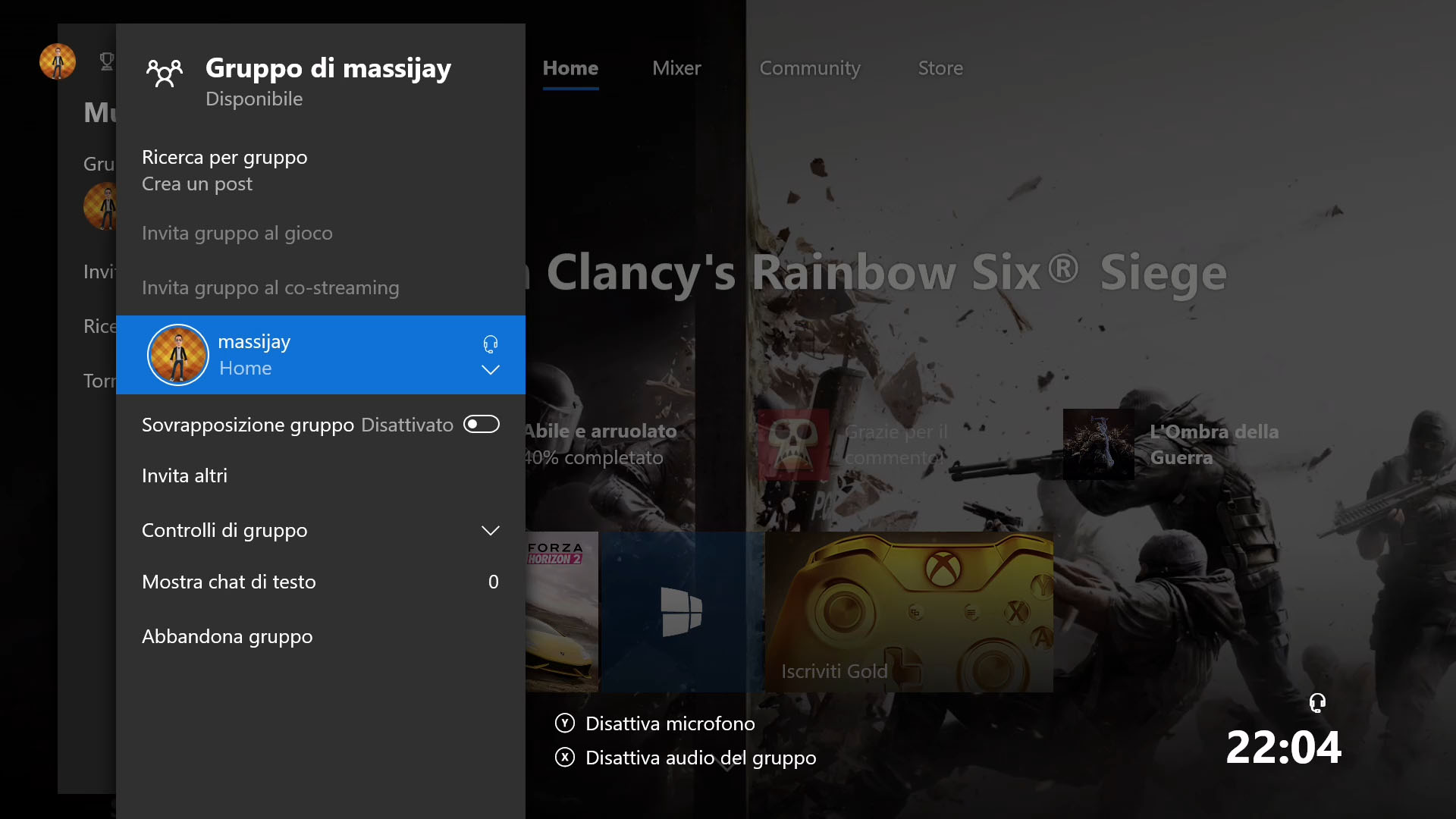1456x819 pixels.
Task: Open the Windows Store blue tile
Action: (682, 611)
